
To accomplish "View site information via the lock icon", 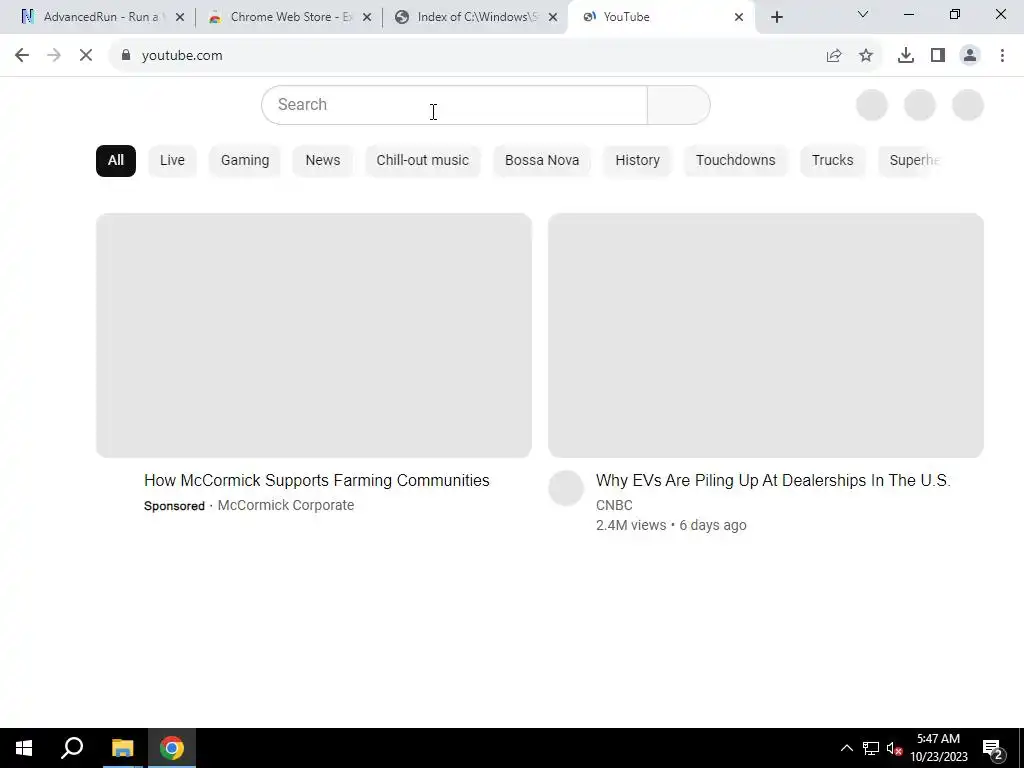I will pos(126,56).
